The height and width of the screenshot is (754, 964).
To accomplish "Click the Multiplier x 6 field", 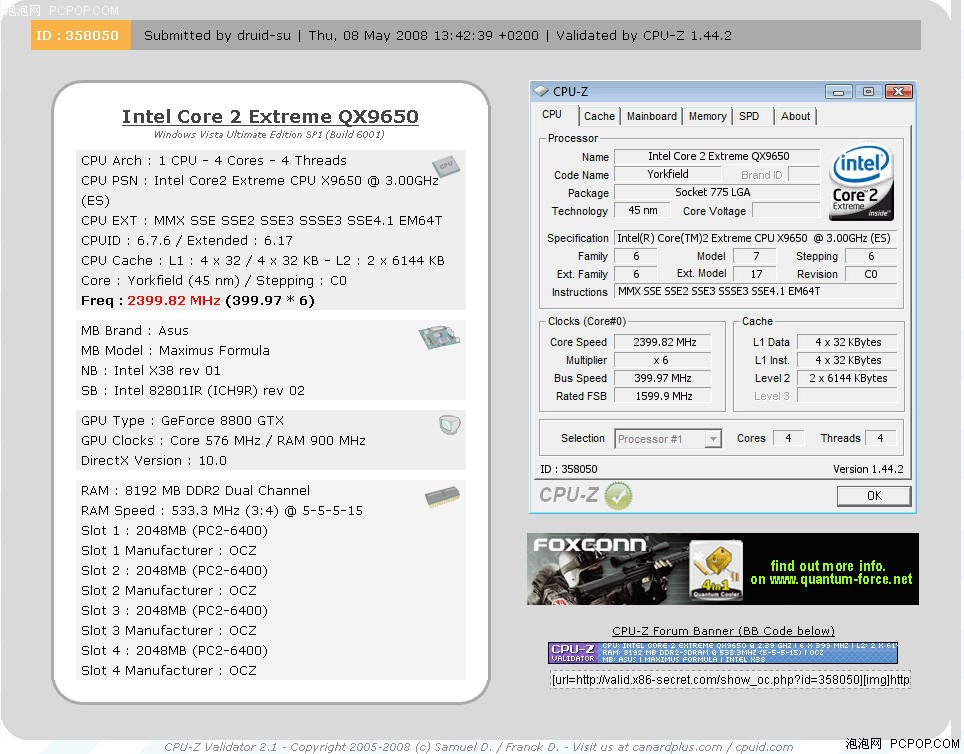I will (x=663, y=360).
